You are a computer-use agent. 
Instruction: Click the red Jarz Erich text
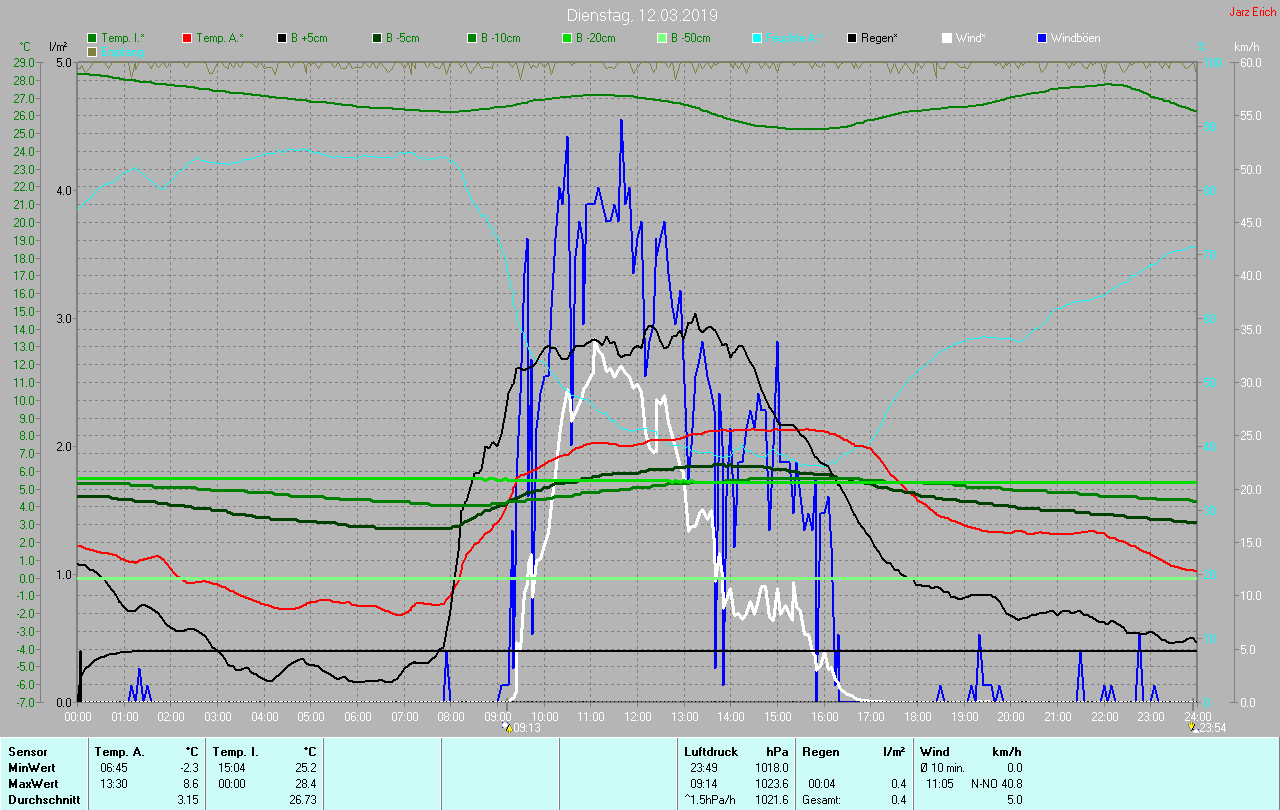(1253, 12)
